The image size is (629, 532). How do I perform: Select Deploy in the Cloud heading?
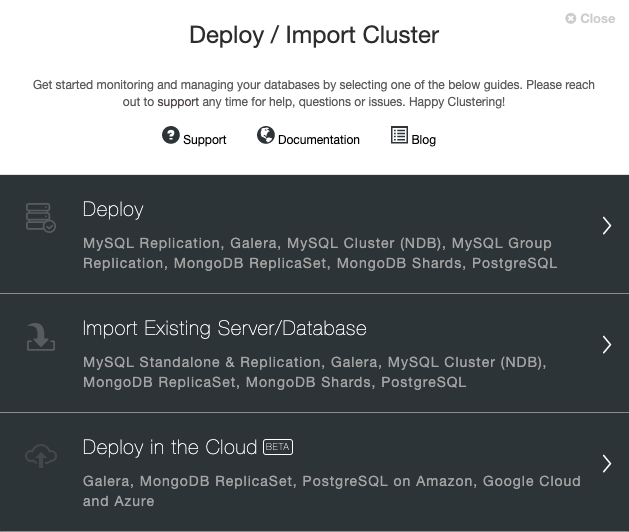[x=169, y=447]
